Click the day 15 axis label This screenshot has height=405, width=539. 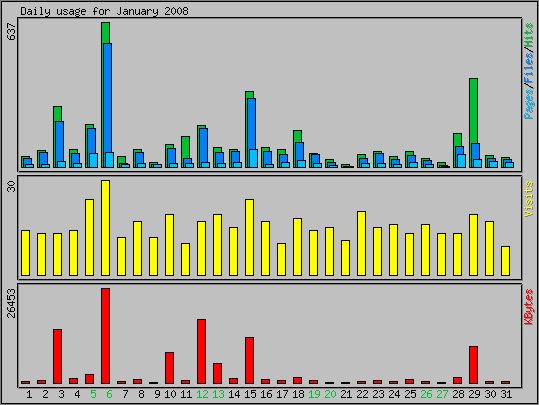pyautogui.click(x=250, y=394)
